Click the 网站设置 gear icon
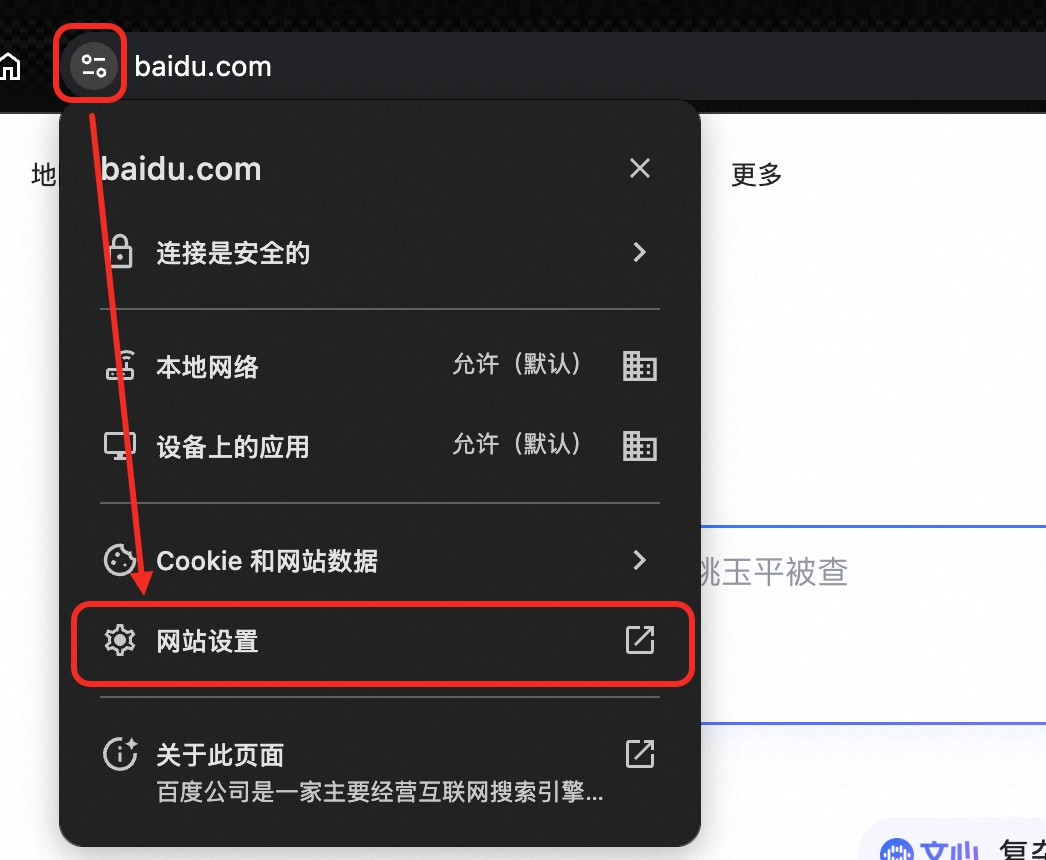1046x860 pixels. [x=120, y=640]
